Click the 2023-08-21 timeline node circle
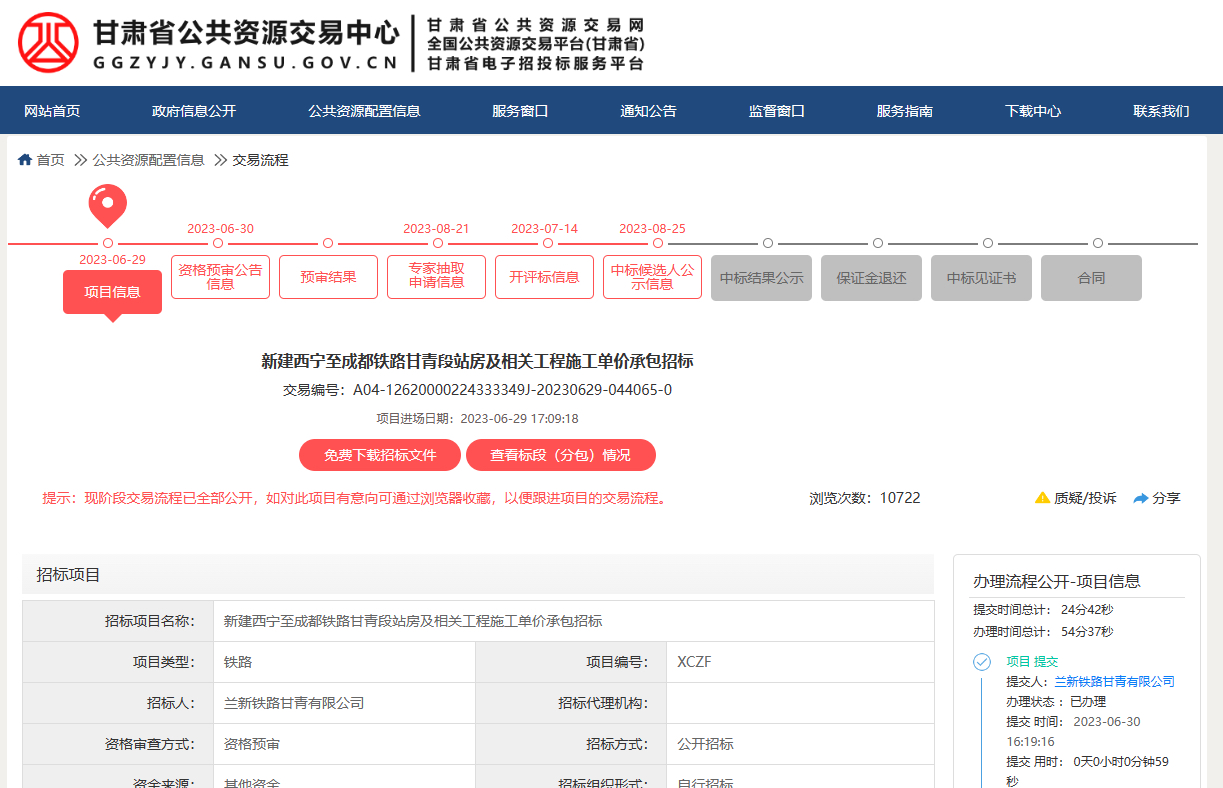 (437, 243)
